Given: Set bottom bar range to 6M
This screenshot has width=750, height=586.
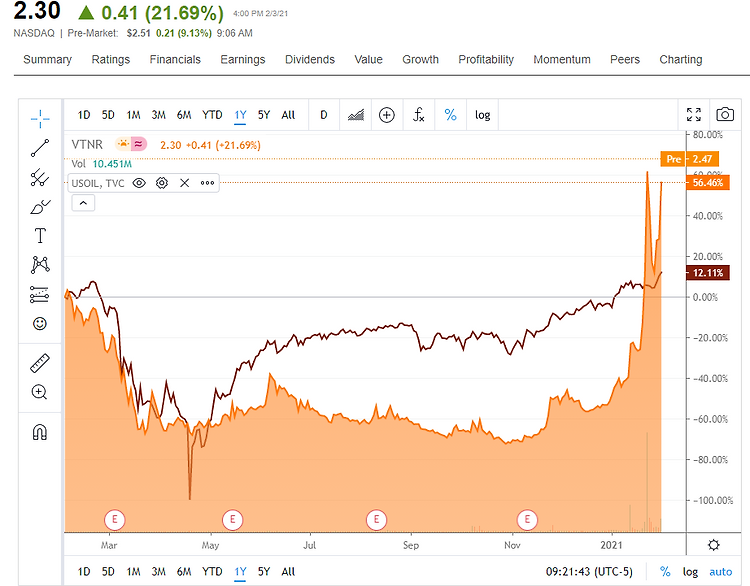Looking at the screenshot, I should 184,572.
